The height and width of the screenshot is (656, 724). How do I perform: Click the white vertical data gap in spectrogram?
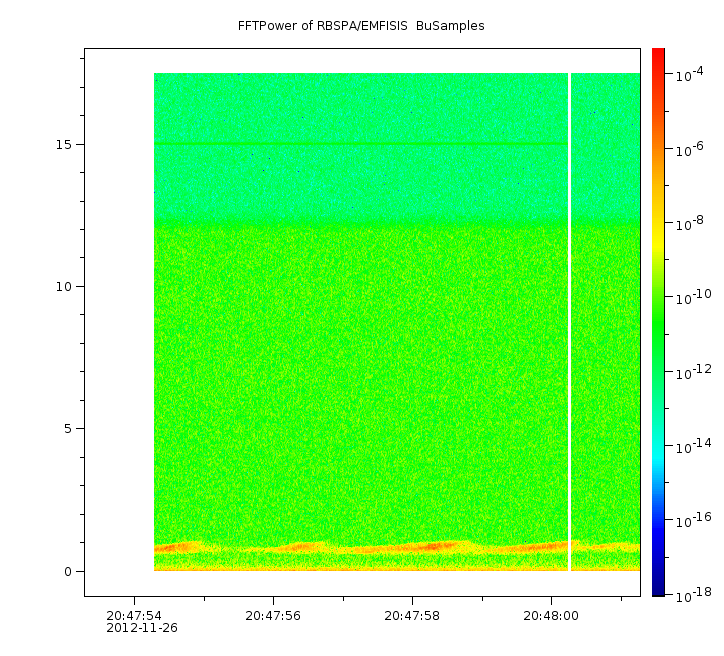pyautogui.click(x=569, y=320)
